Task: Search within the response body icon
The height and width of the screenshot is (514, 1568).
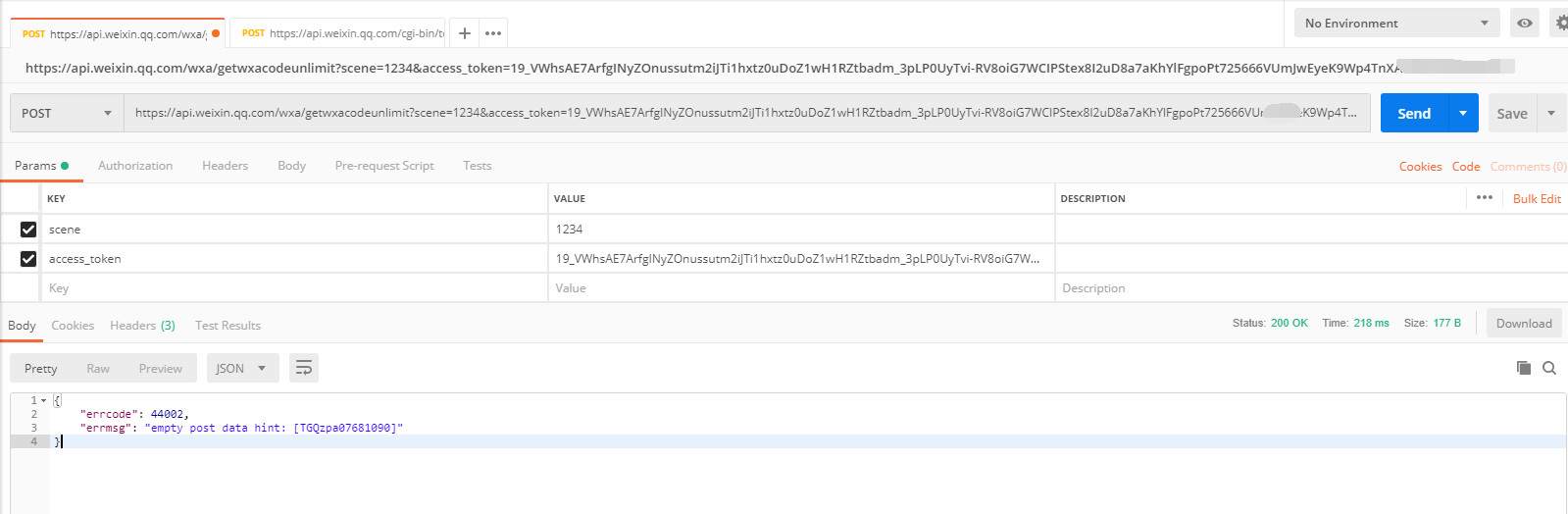Action: tap(1549, 368)
